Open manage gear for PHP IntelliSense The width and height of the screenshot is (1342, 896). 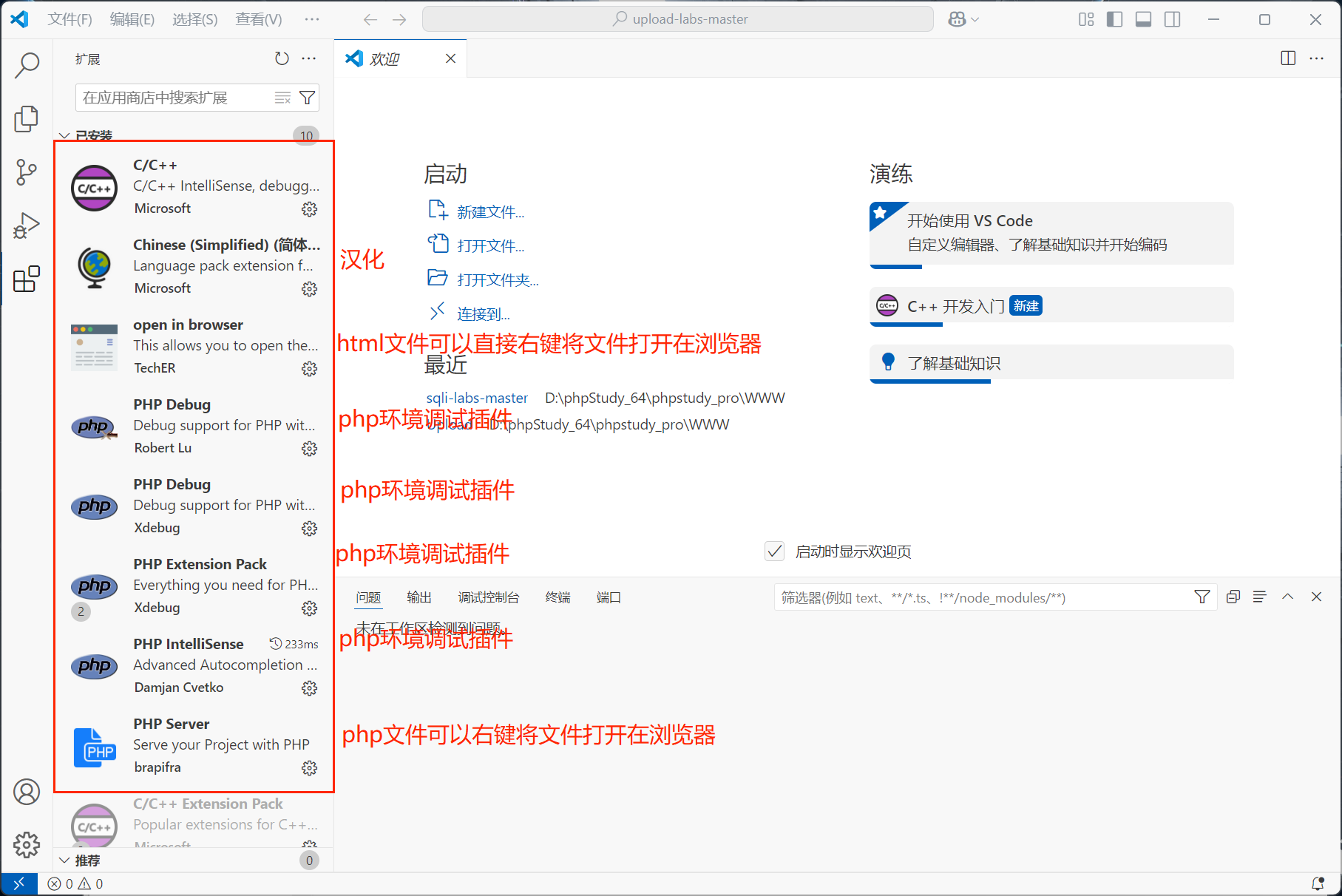309,688
